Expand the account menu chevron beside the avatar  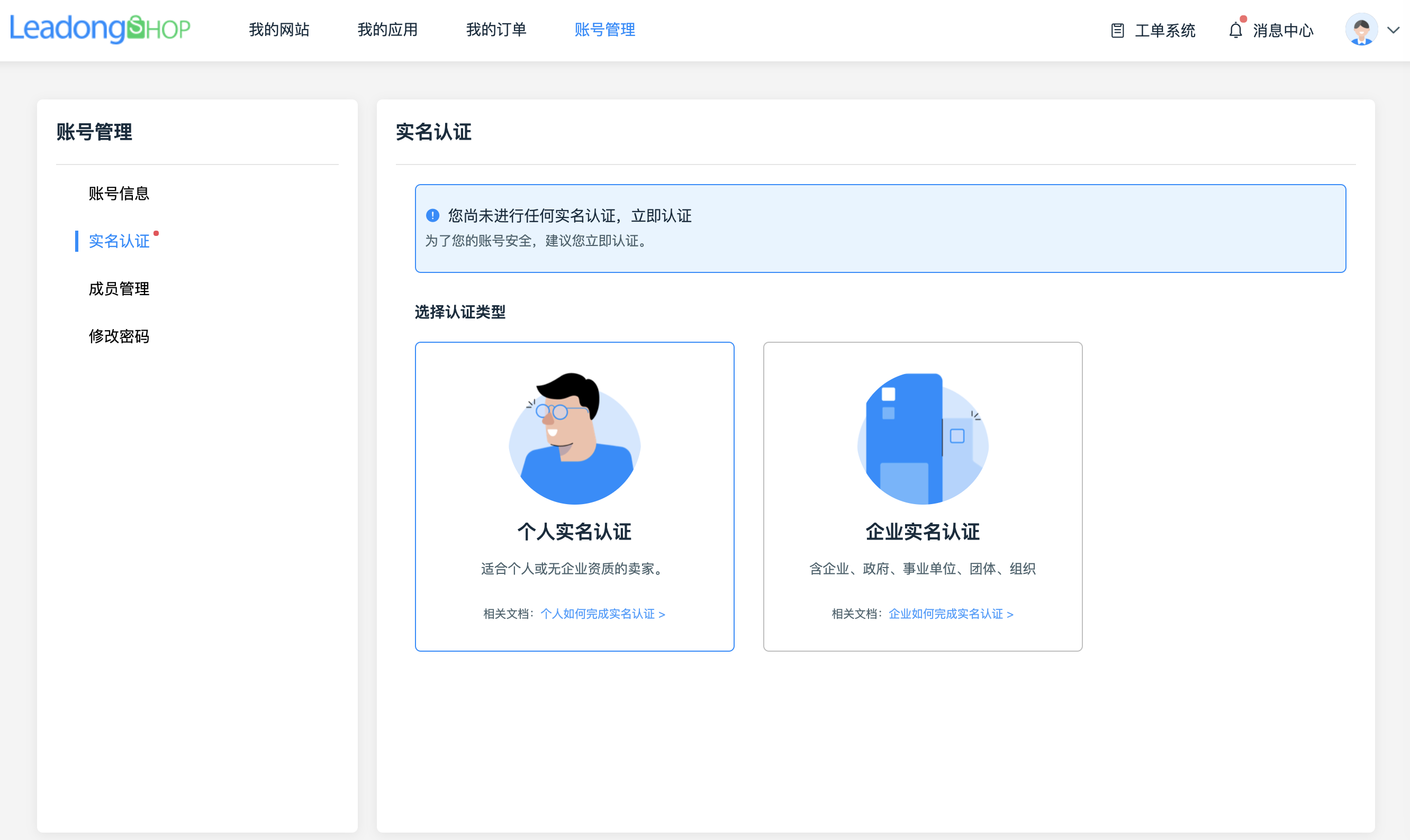1394,30
